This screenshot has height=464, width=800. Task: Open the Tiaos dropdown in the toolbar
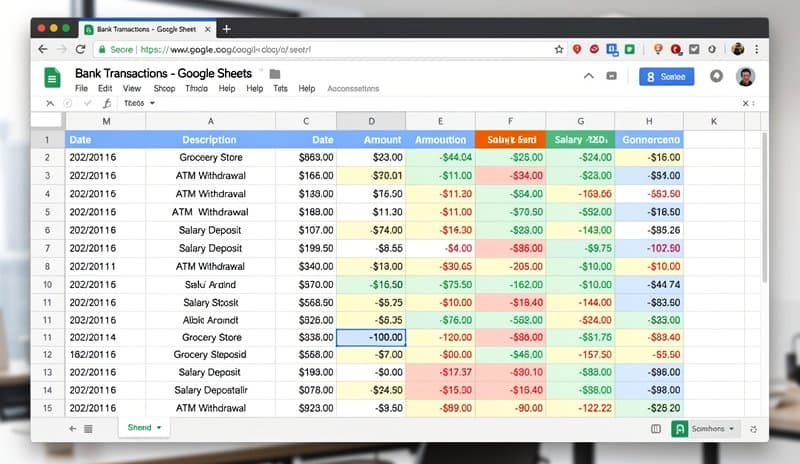pos(139,103)
